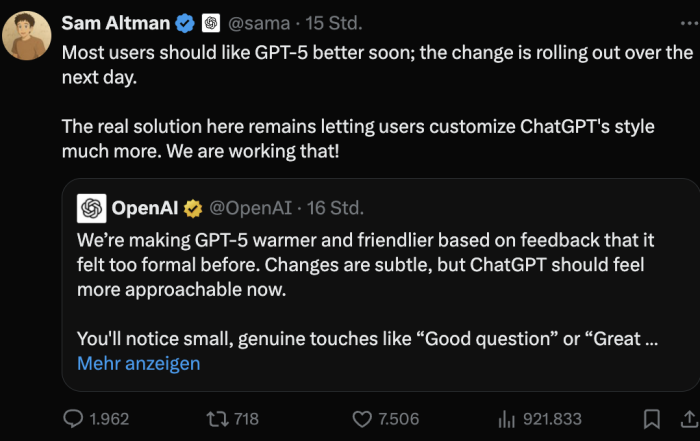Click OpenAI affiliation badge beside Sam Altman
The width and height of the screenshot is (700, 441).
coord(211,23)
